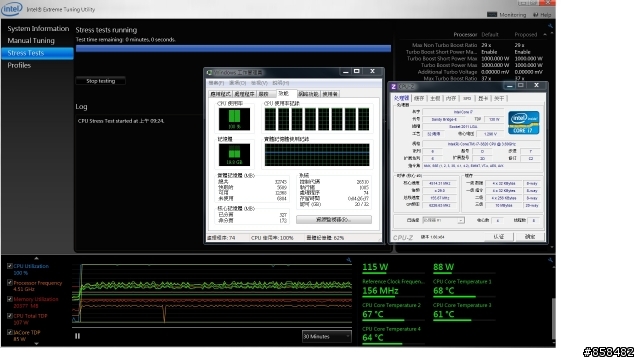Image resolution: width=640 pixels, height=360 pixels.
Task: Click the log entry CPU Stress Test started
Action: 121,121
